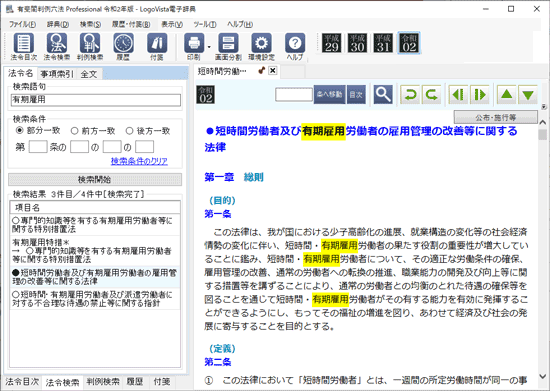Switch to bottom 判例検索 tab
This screenshot has height=391, width=550.
[x=103, y=382]
